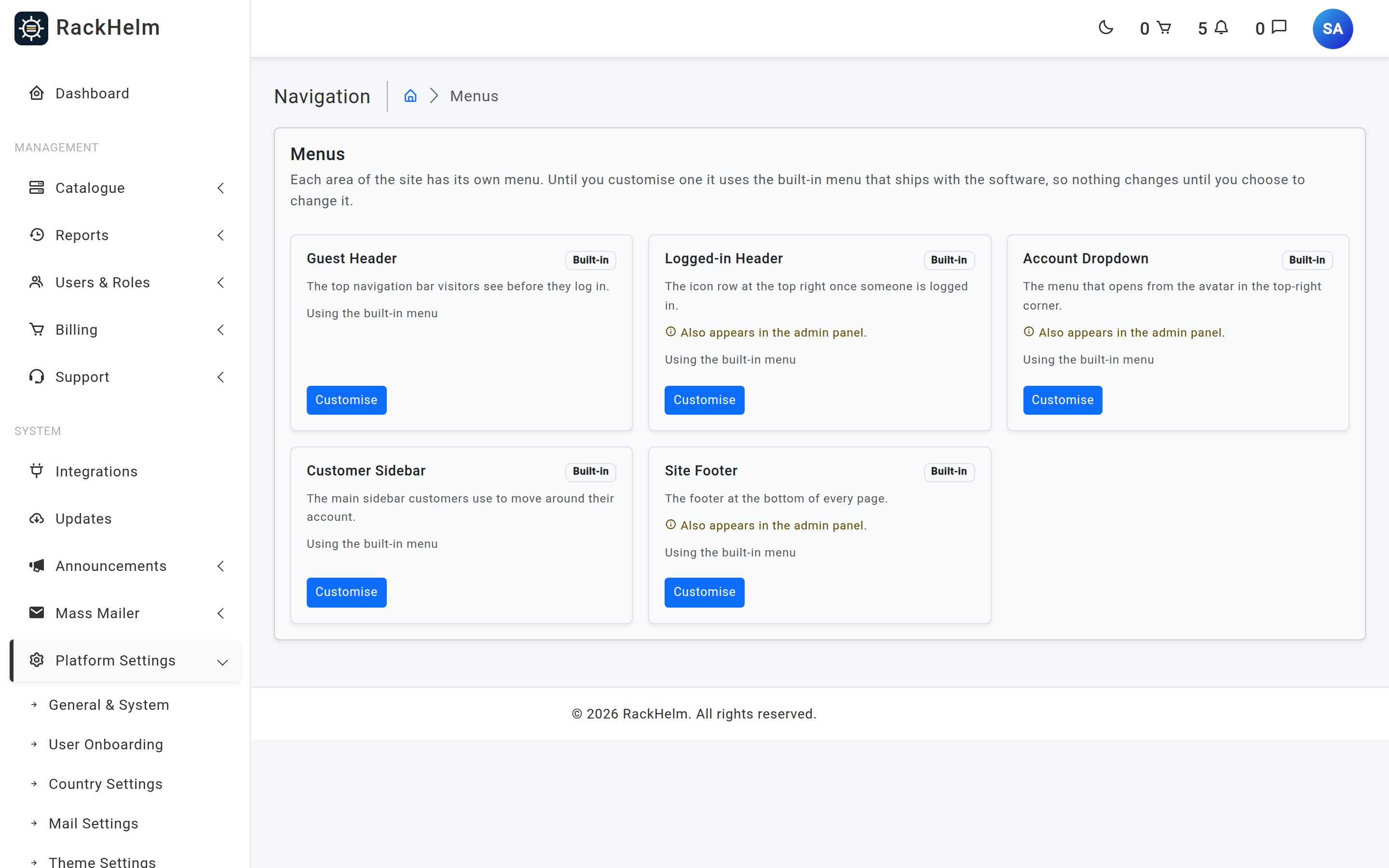Click the info icon in Account Dropdown card
1389x868 pixels.
click(1029, 331)
